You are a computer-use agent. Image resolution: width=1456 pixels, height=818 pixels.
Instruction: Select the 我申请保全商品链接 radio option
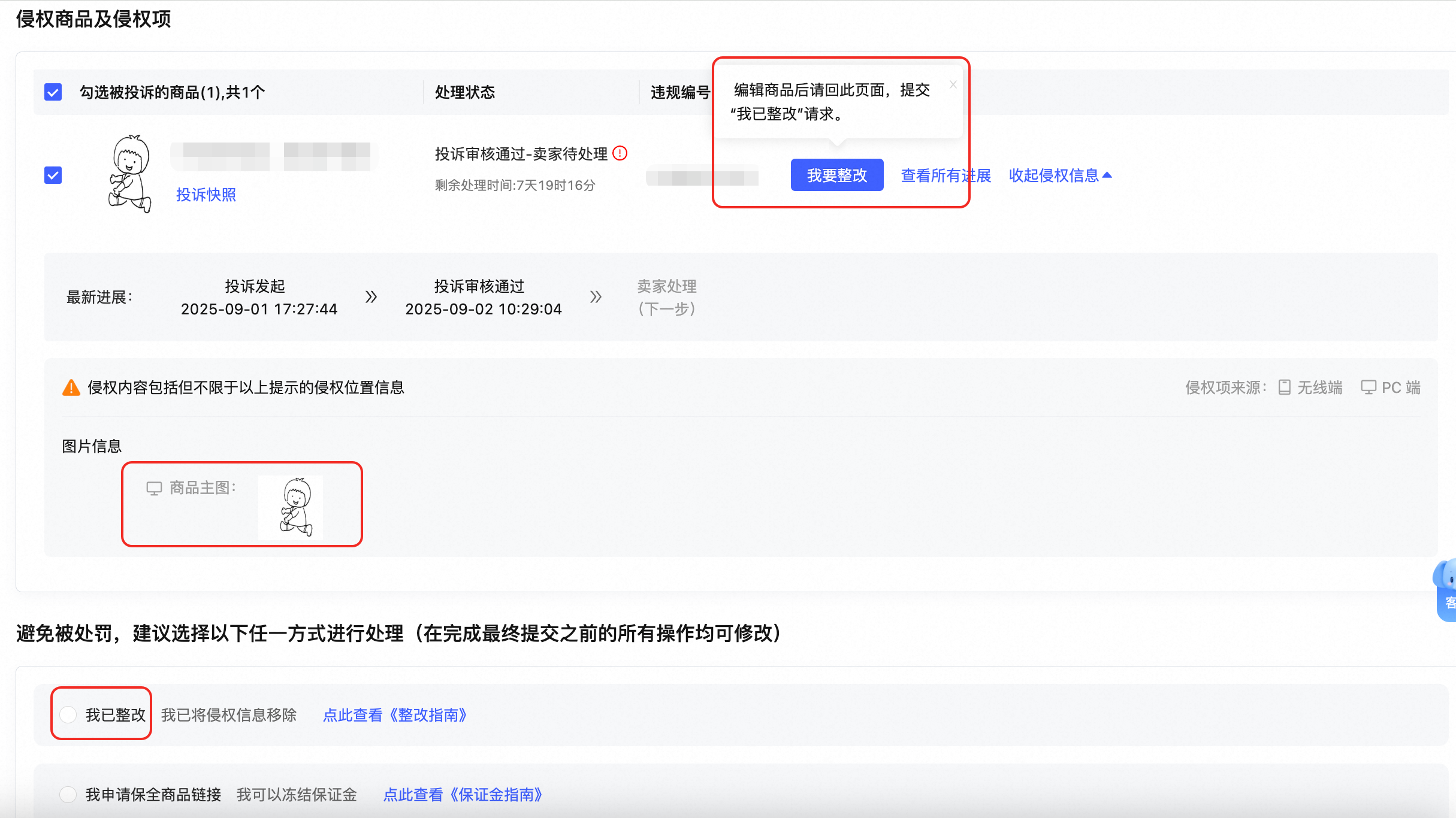tap(68, 795)
